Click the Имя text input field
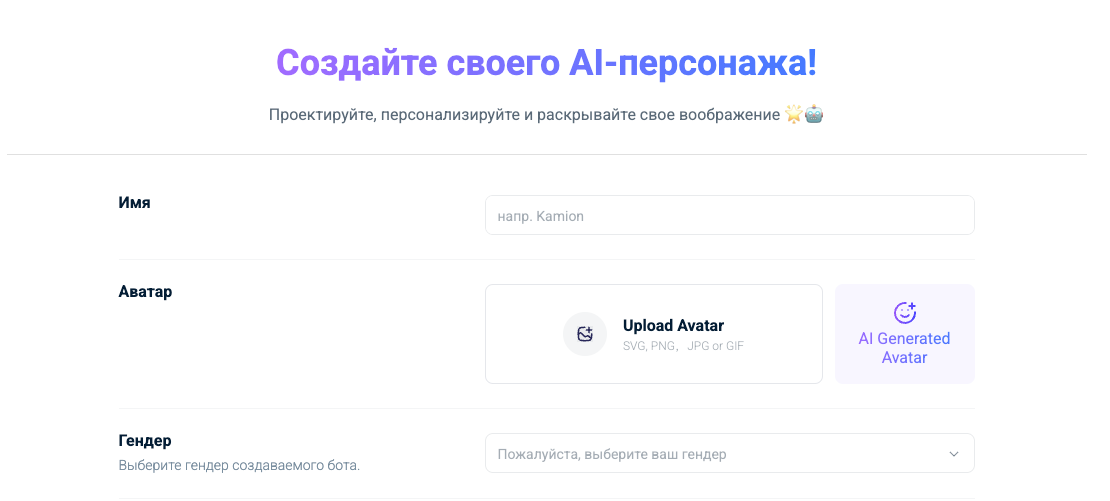1110x501 pixels. tap(729, 215)
